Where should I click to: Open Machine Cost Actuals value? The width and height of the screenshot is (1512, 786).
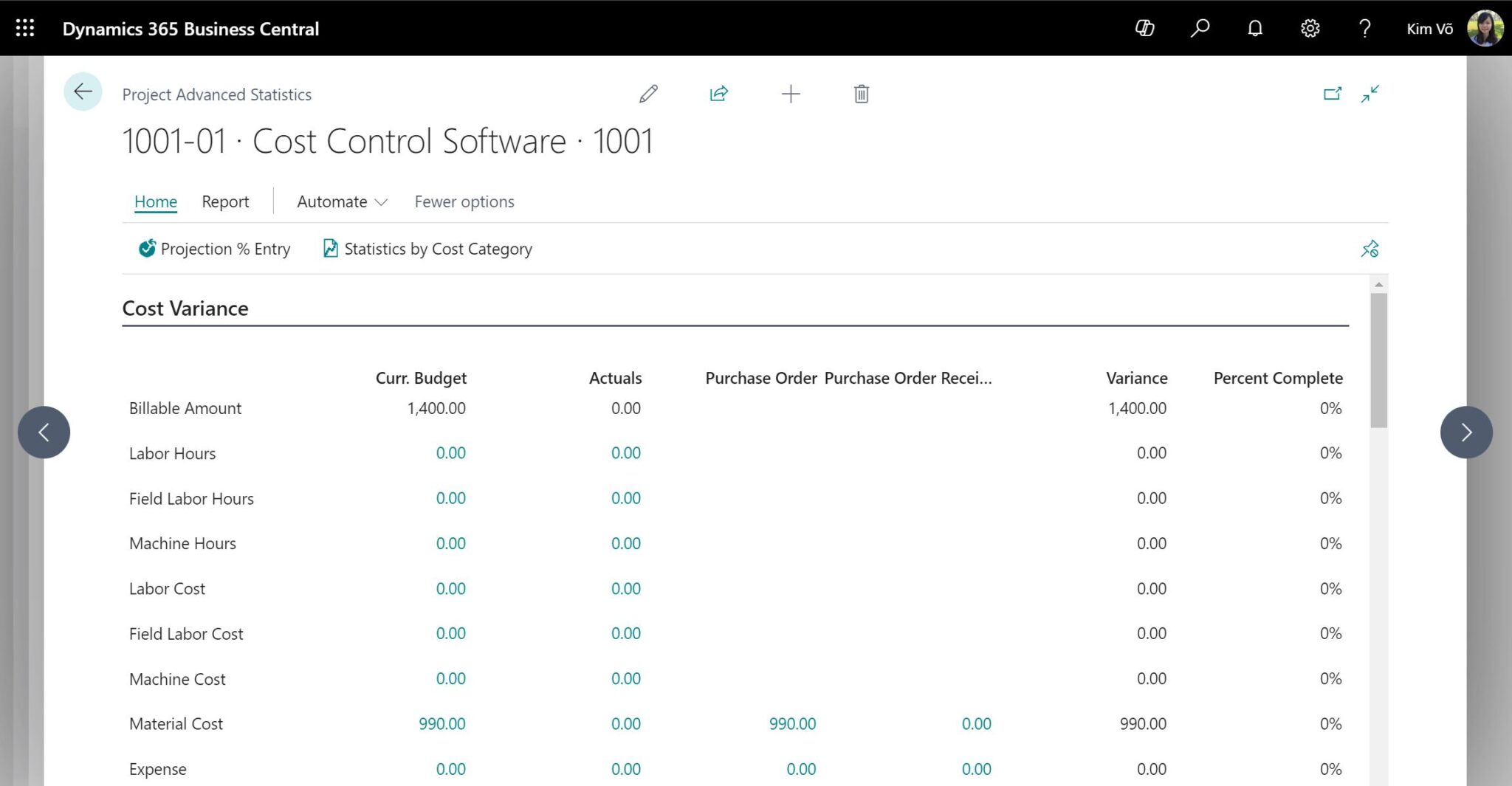click(625, 678)
